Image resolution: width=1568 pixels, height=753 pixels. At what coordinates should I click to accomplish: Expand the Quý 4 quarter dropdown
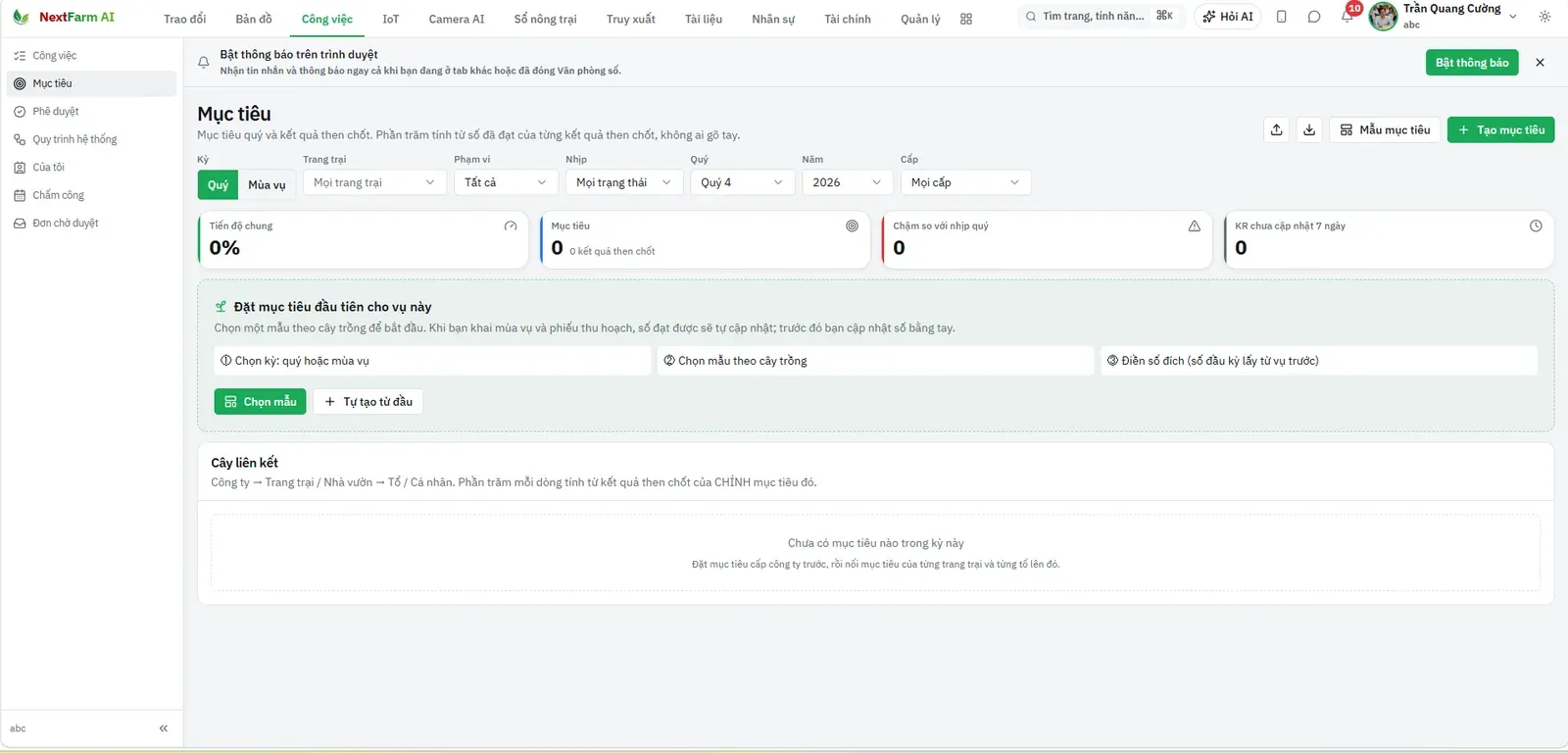742,182
